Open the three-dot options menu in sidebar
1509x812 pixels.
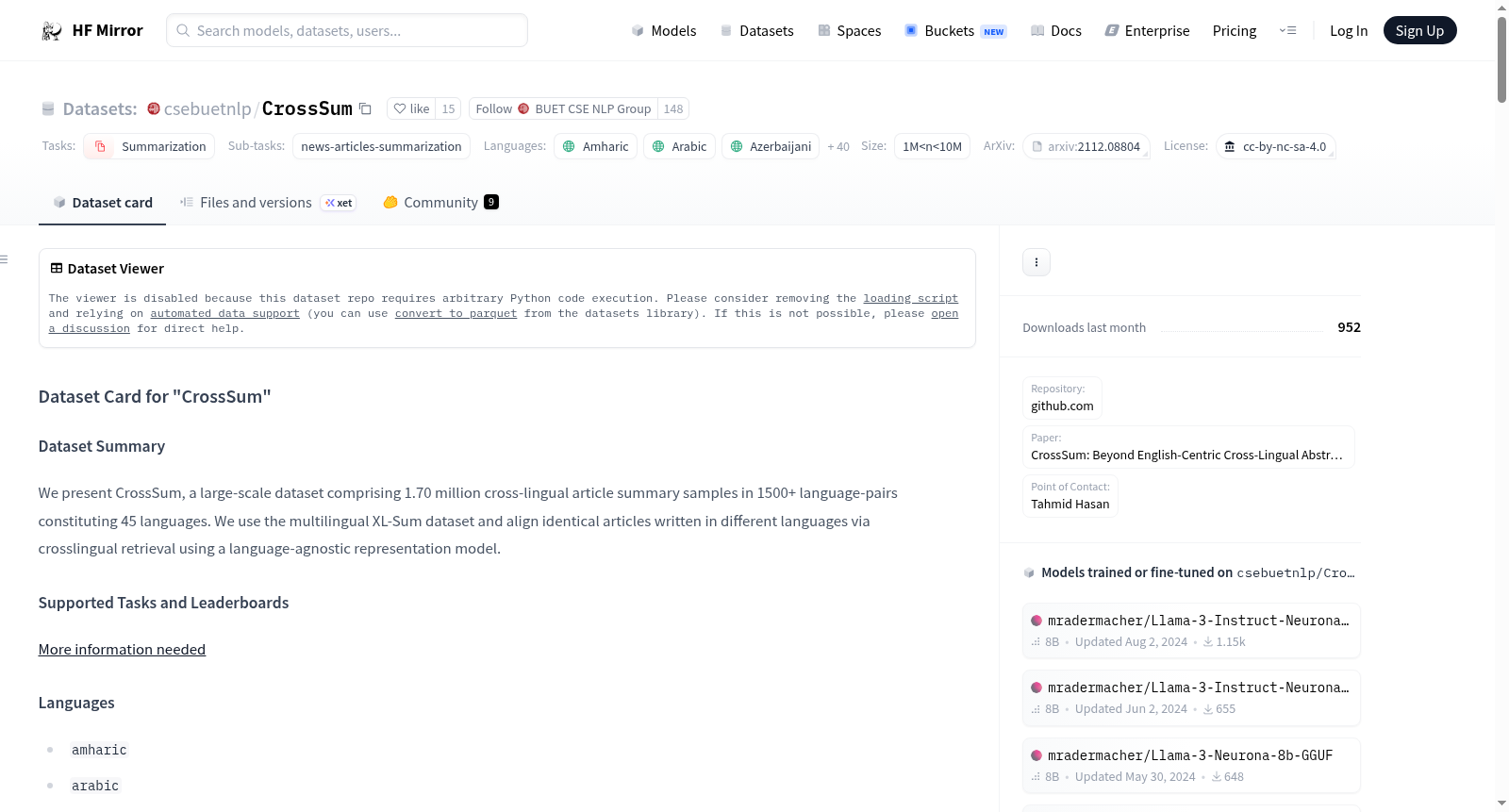click(1036, 262)
